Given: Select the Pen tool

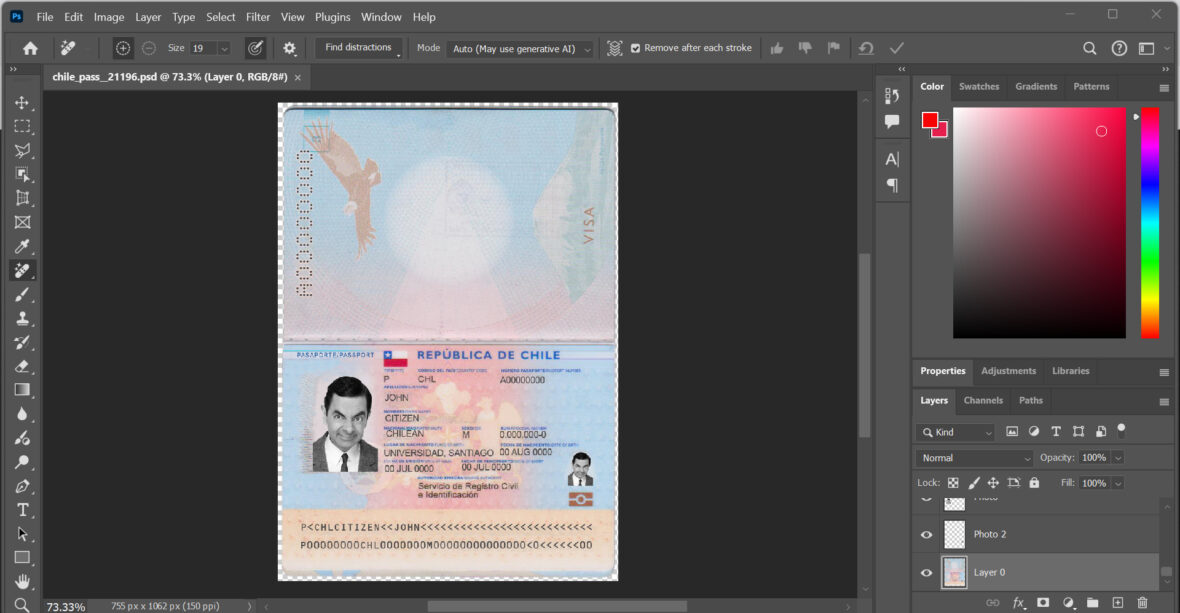Looking at the screenshot, I should point(22,486).
